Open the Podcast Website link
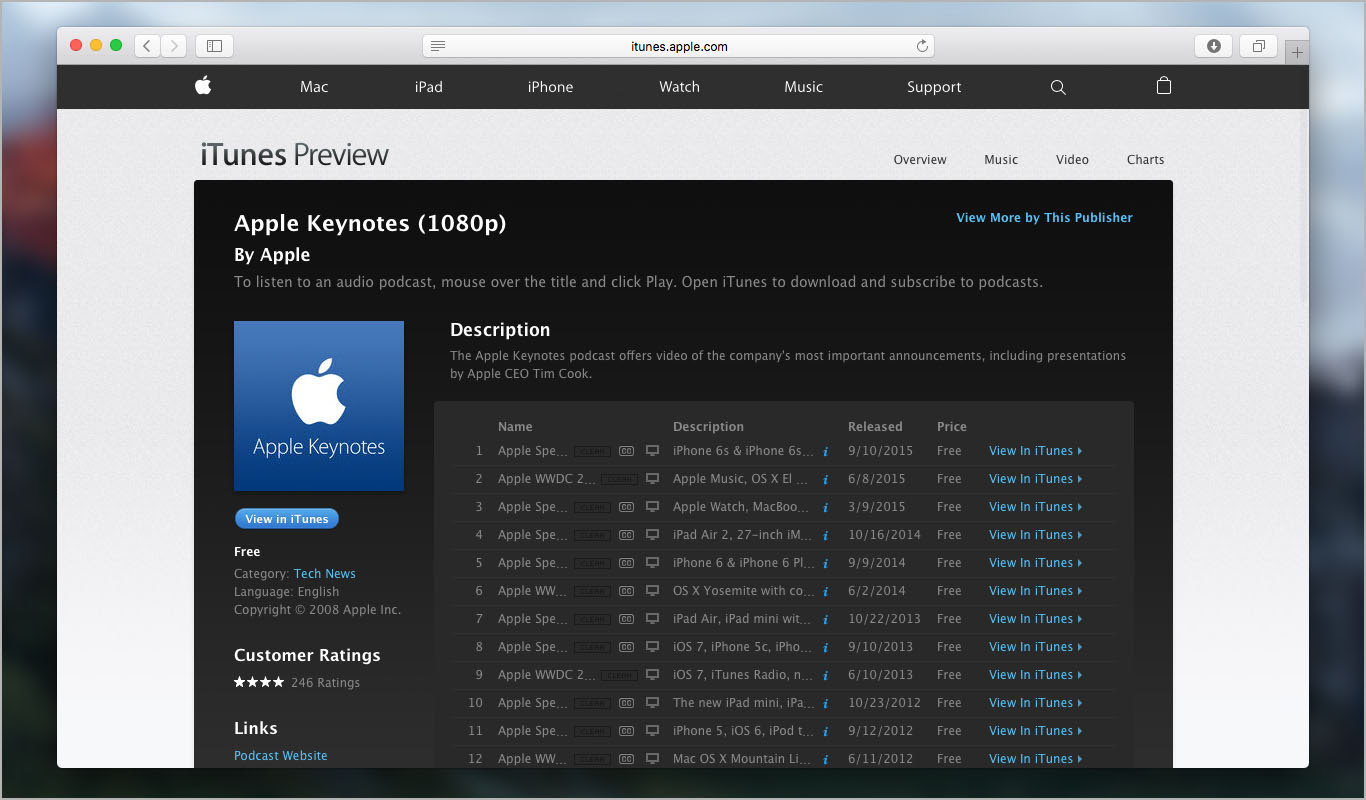The height and width of the screenshot is (800, 1366). coord(281,755)
